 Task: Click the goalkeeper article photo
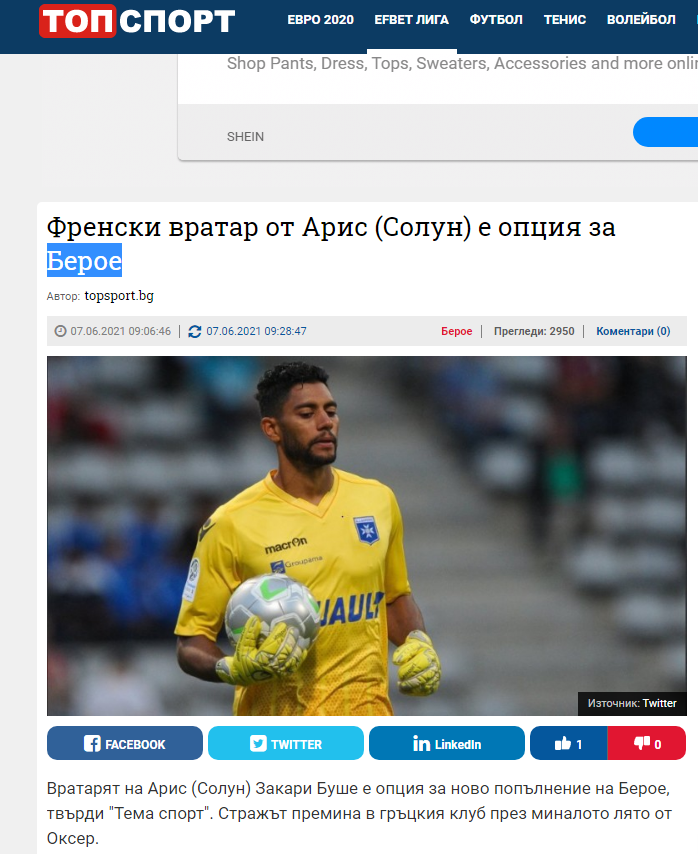(366, 536)
